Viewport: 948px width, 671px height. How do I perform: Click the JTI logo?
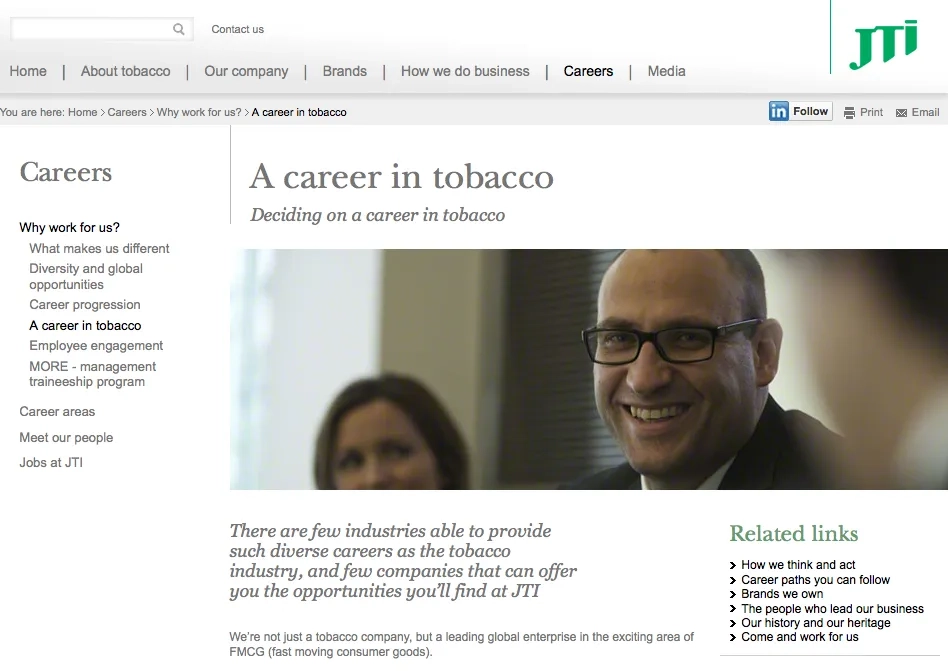click(x=883, y=45)
